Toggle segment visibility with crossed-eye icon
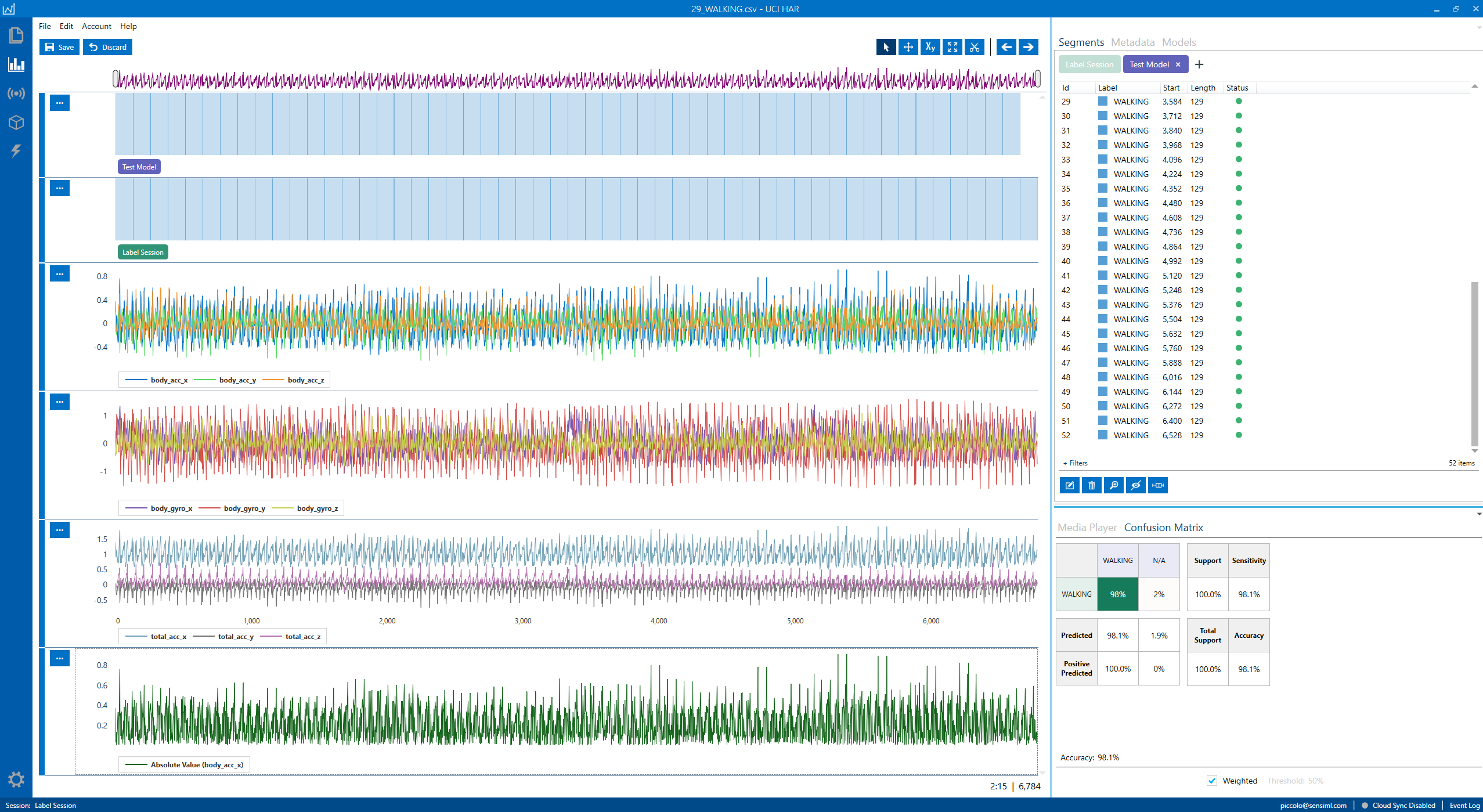Screen dimensions: 1483x812 point(1135,485)
